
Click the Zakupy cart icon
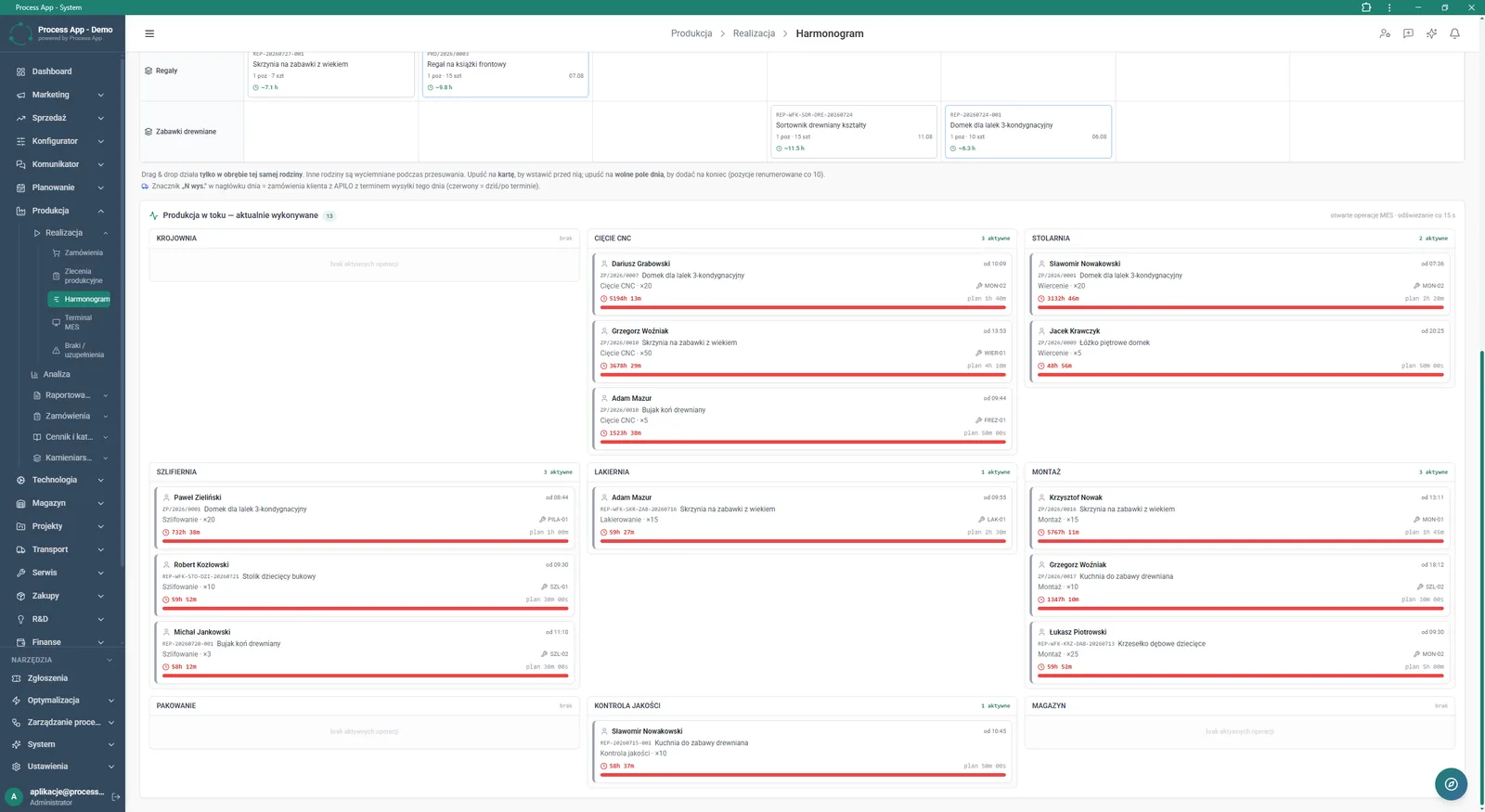click(x=20, y=596)
